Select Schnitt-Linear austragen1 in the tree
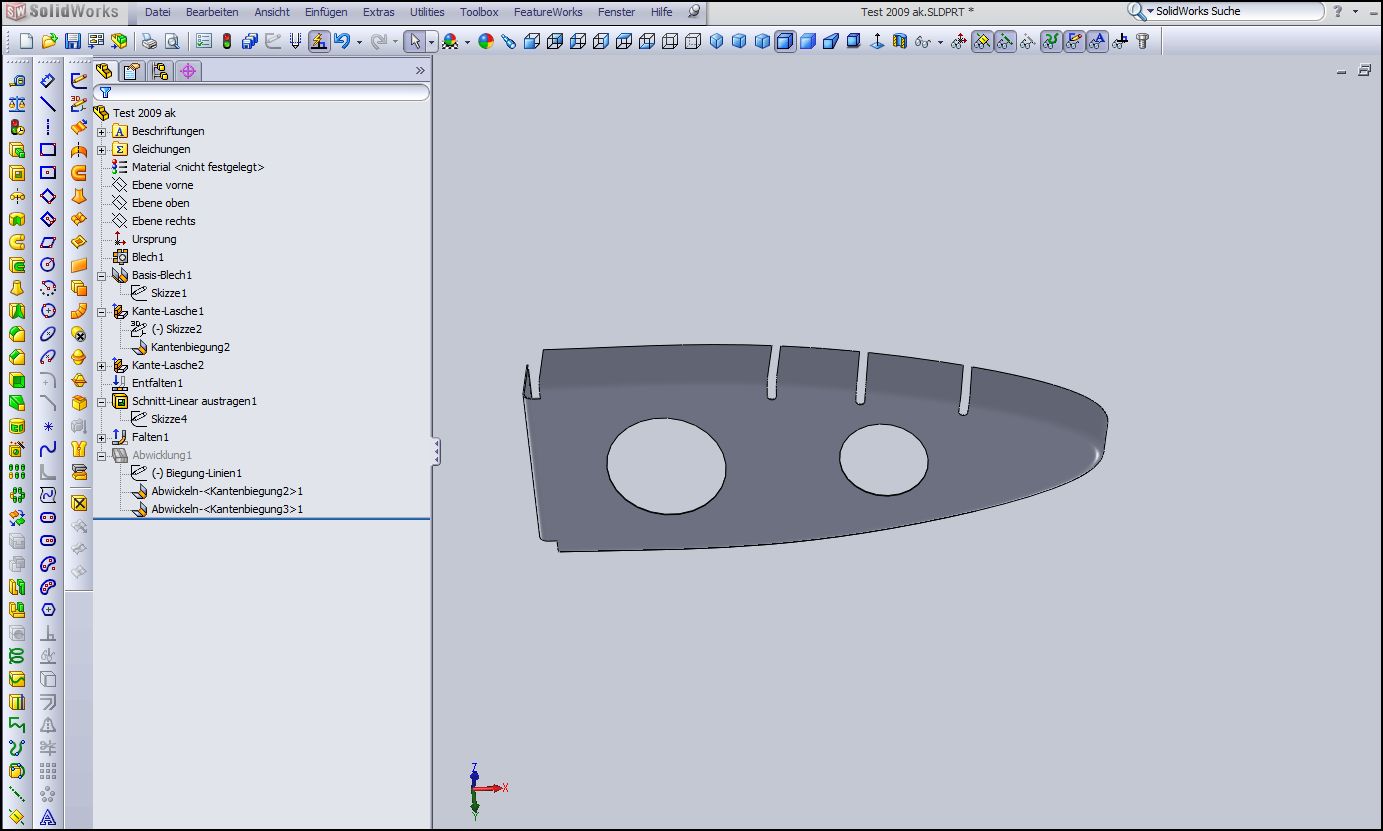This screenshot has width=1383, height=831. (x=194, y=401)
